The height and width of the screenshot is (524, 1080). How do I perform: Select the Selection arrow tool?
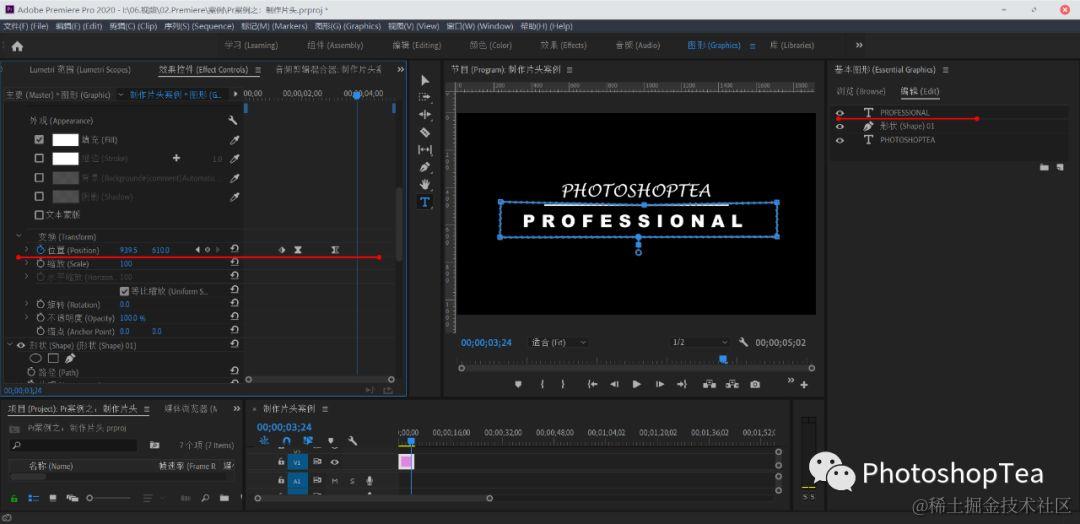click(x=424, y=81)
